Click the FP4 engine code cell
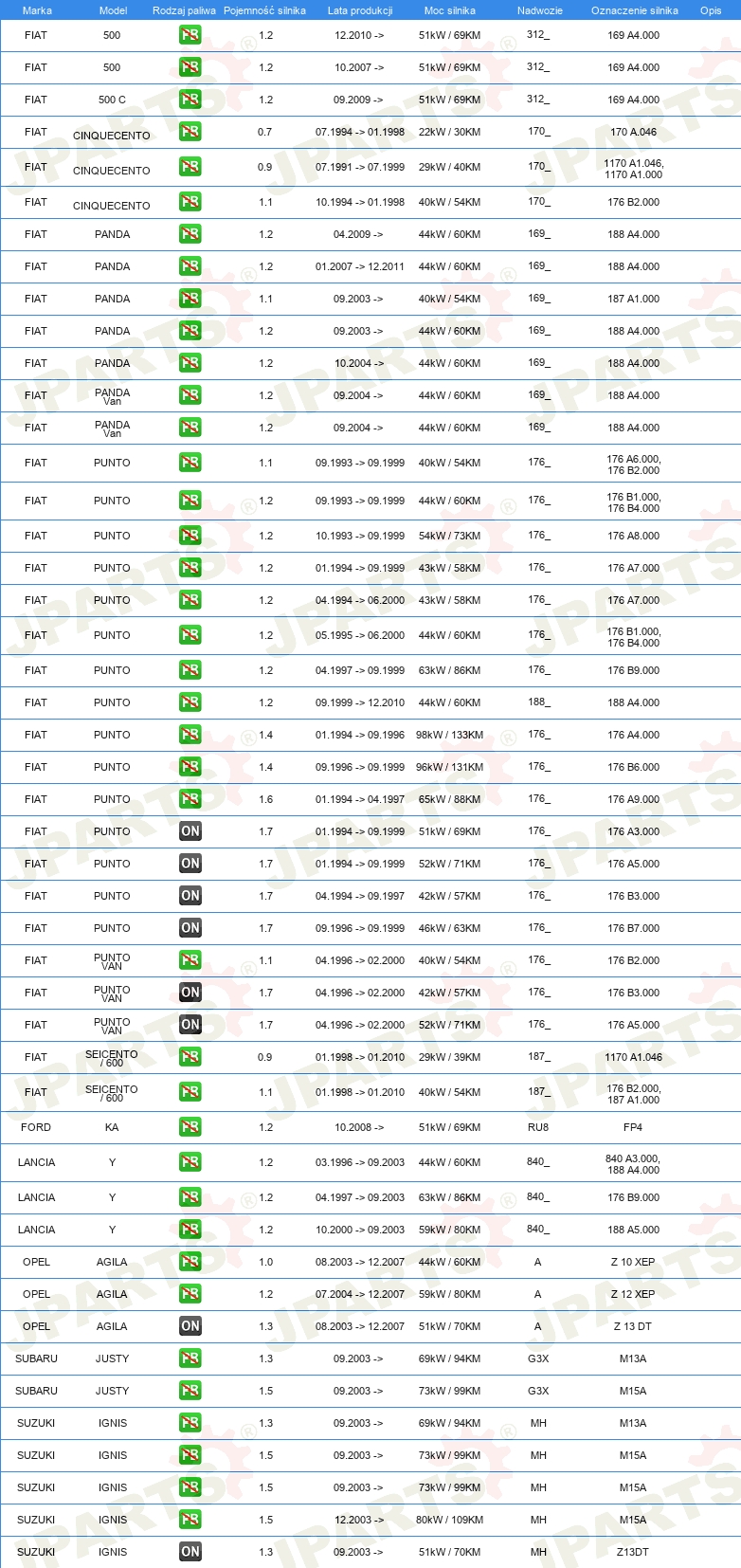 click(x=633, y=1127)
